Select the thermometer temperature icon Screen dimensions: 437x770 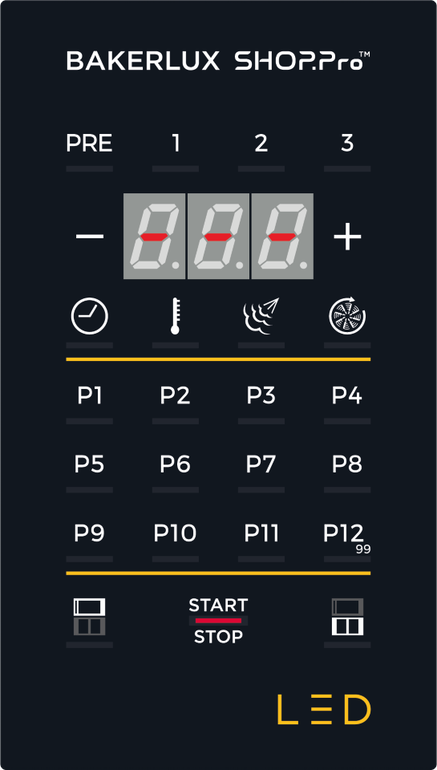pos(175,316)
